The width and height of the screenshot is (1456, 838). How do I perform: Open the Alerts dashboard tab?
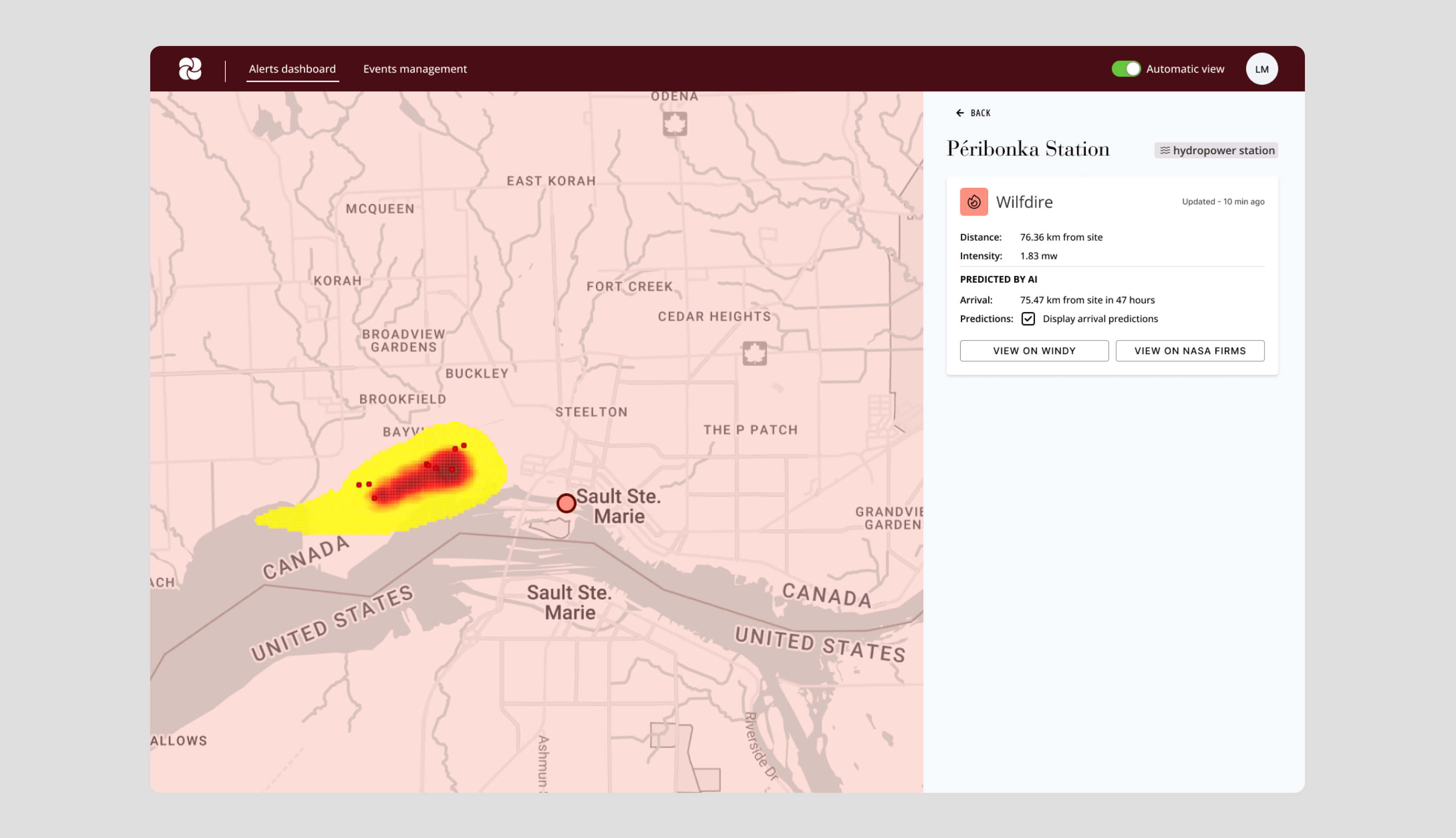click(292, 69)
